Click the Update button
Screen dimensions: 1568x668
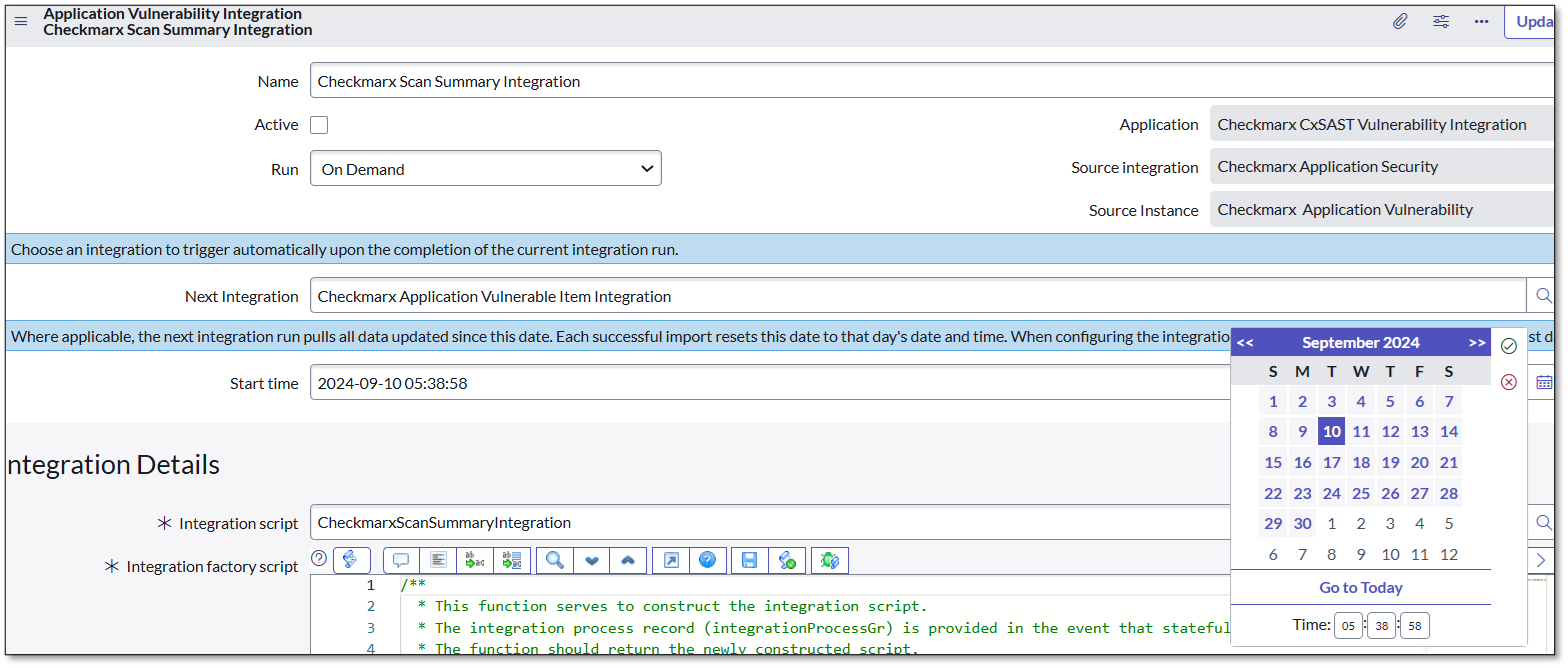pyautogui.click(x=1529, y=22)
